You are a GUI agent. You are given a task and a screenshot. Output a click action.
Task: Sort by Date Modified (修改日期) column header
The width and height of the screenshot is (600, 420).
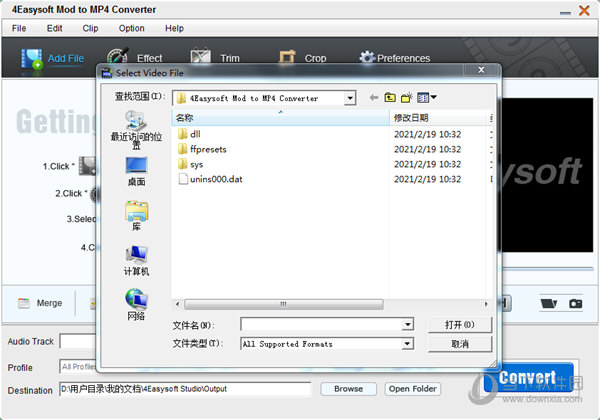tap(437, 118)
